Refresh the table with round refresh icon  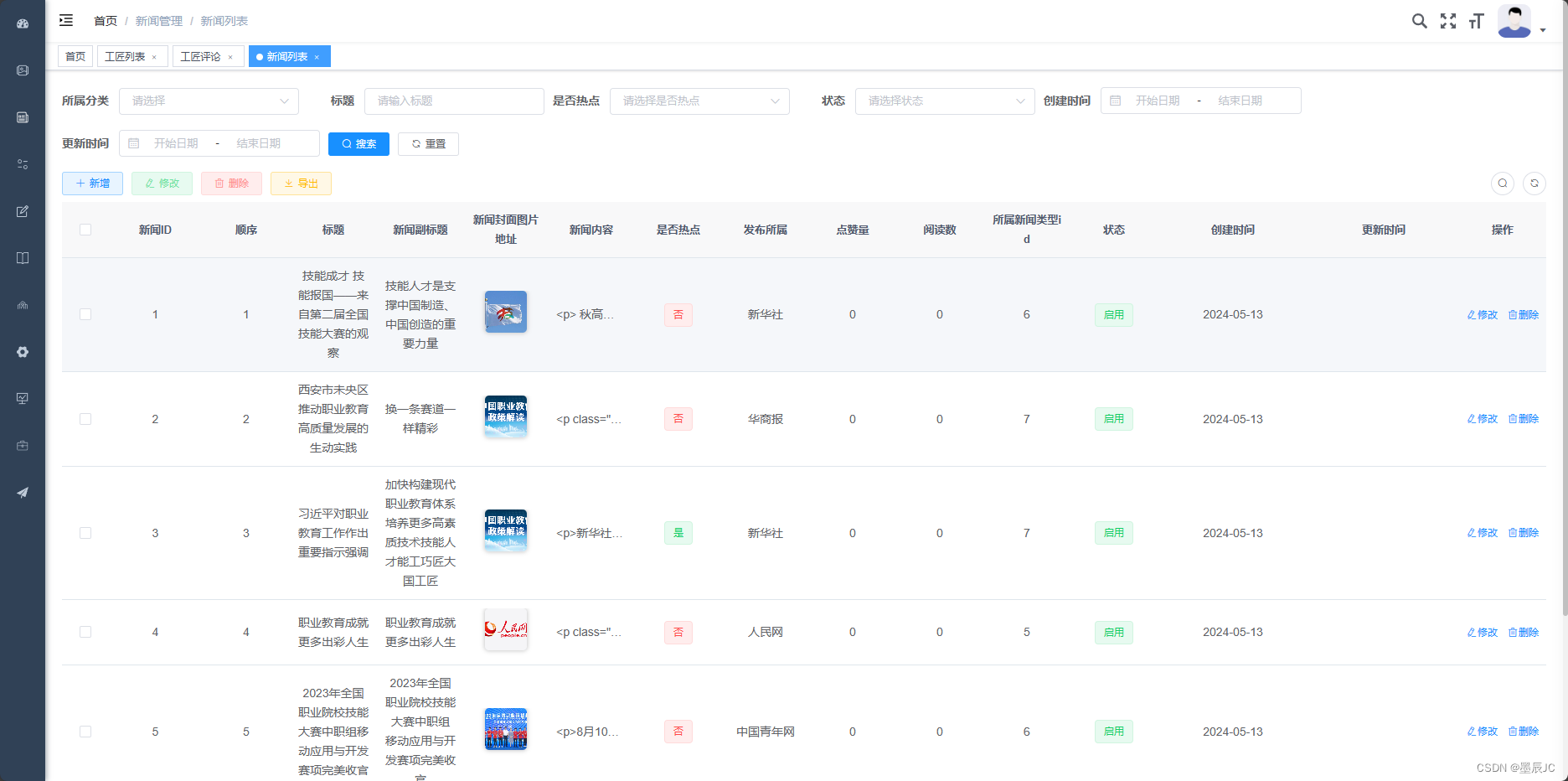[x=1534, y=184]
